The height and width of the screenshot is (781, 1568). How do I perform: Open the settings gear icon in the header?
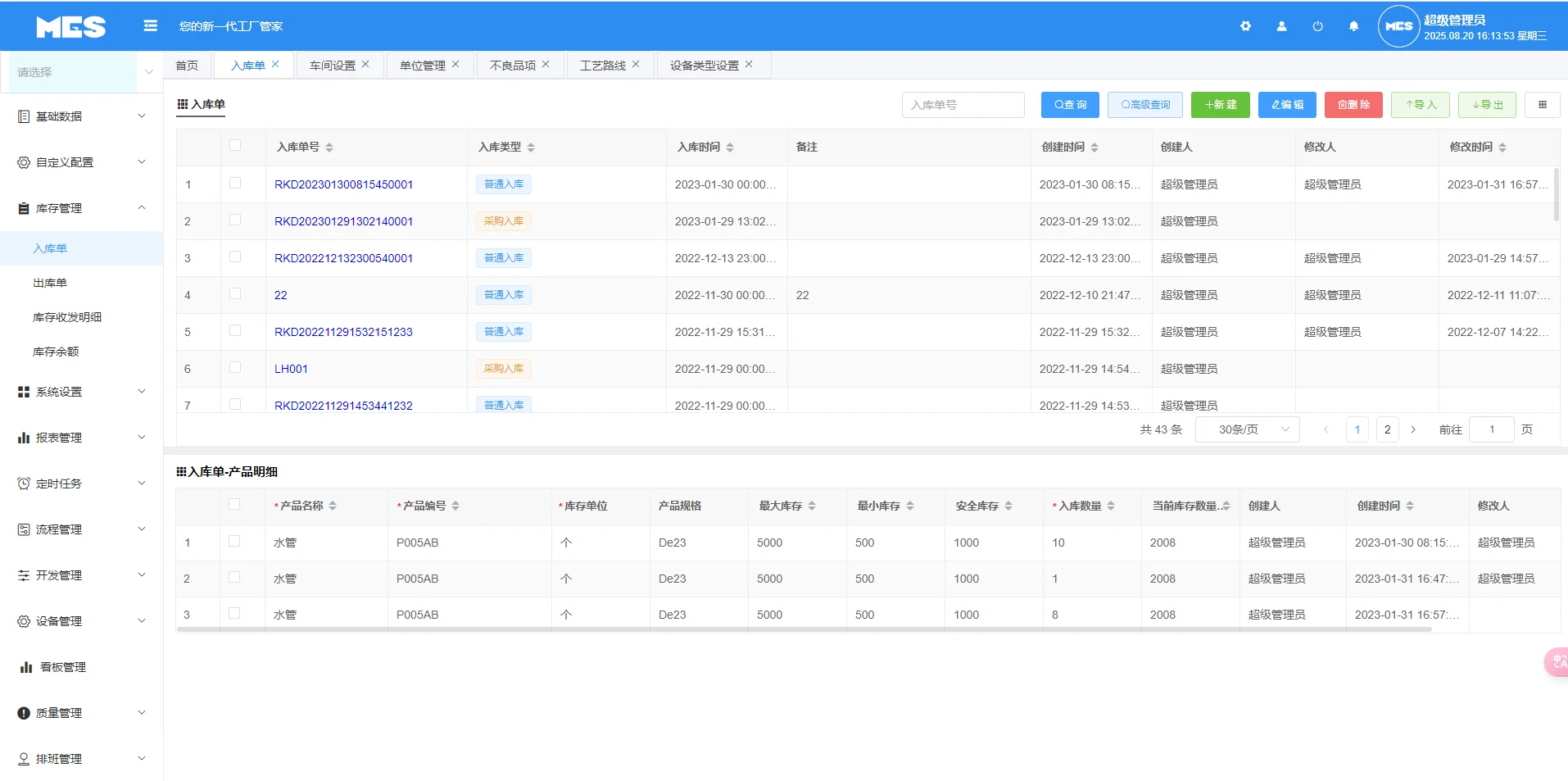1245,25
